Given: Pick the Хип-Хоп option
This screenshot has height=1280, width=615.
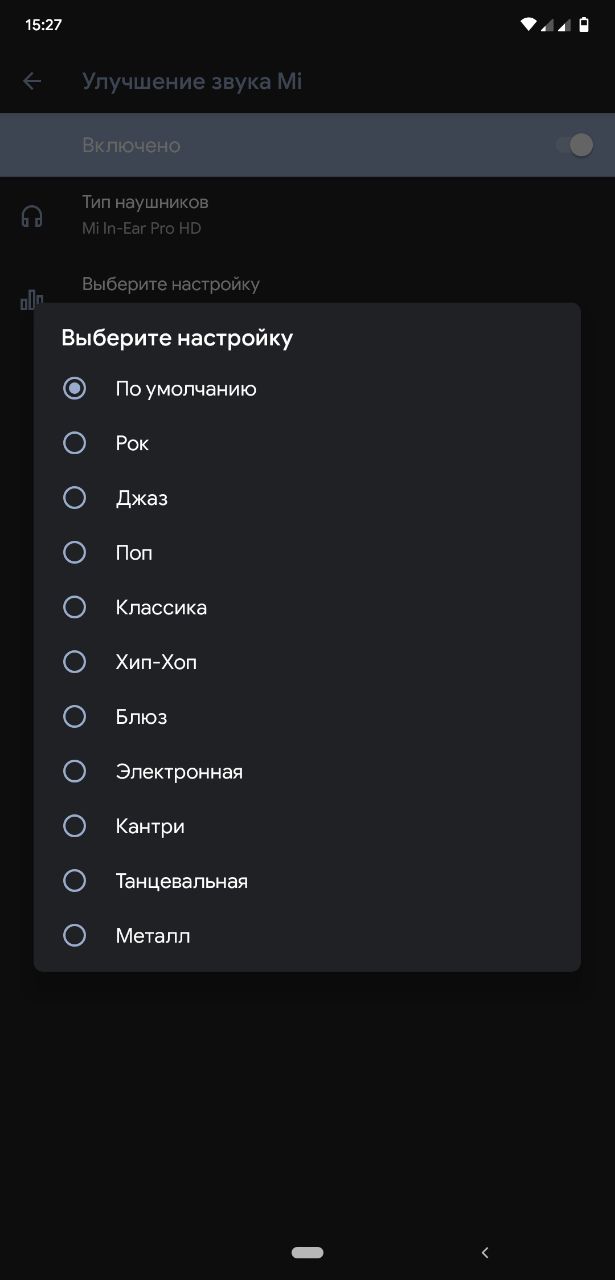Looking at the screenshot, I should click(x=307, y=662).
